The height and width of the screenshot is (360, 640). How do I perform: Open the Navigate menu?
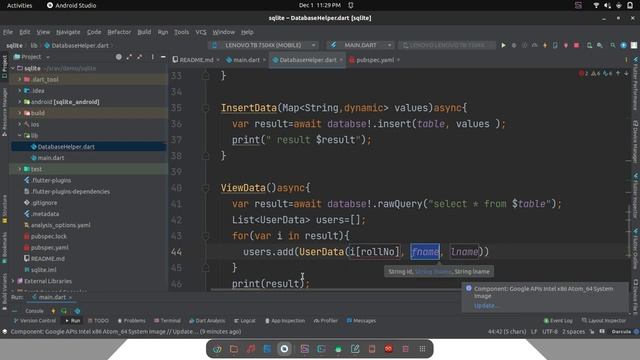point(68,32)
